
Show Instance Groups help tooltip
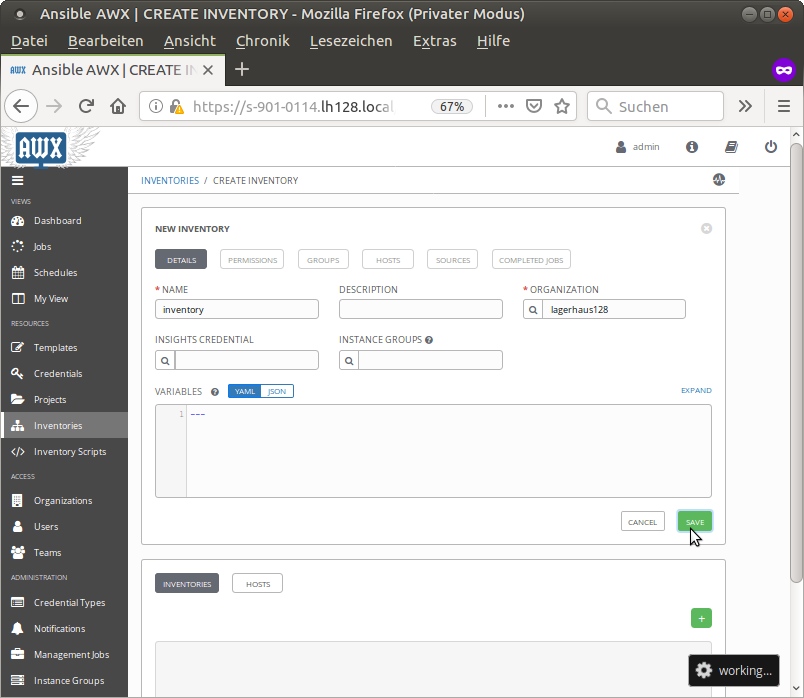(429, 340)
